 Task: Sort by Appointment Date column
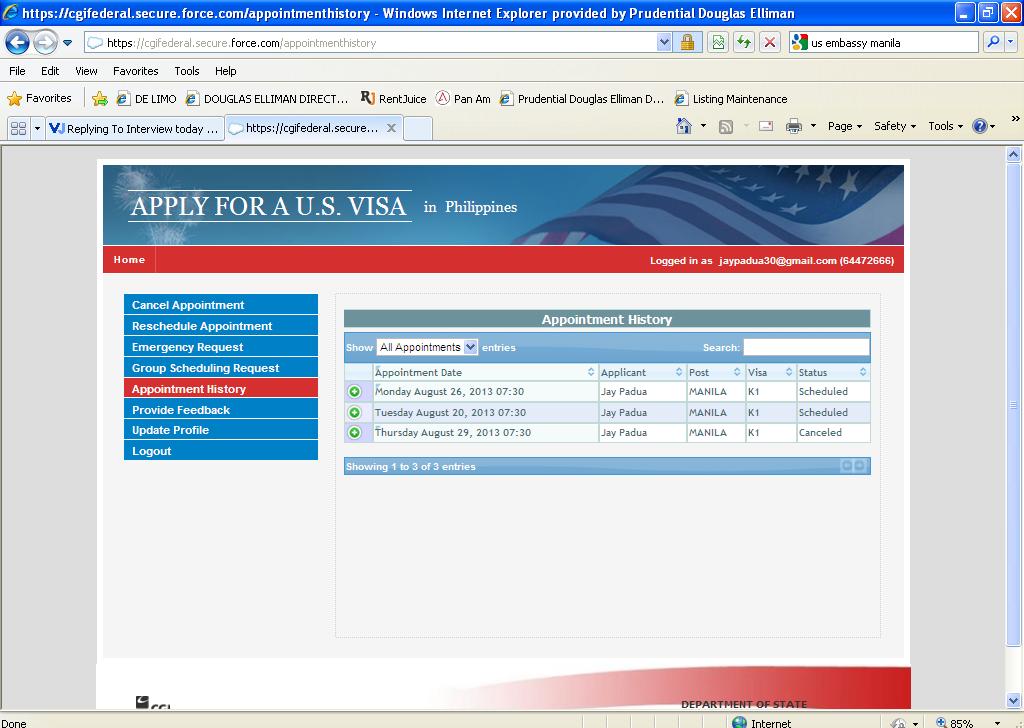pyautogui.click(x=485, y=372)
